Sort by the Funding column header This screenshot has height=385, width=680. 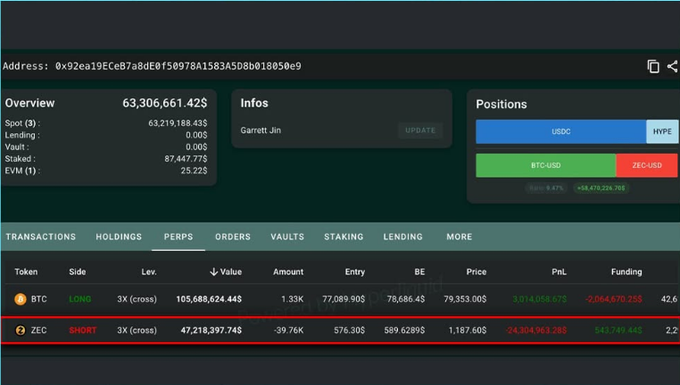[x=626, y=272]
